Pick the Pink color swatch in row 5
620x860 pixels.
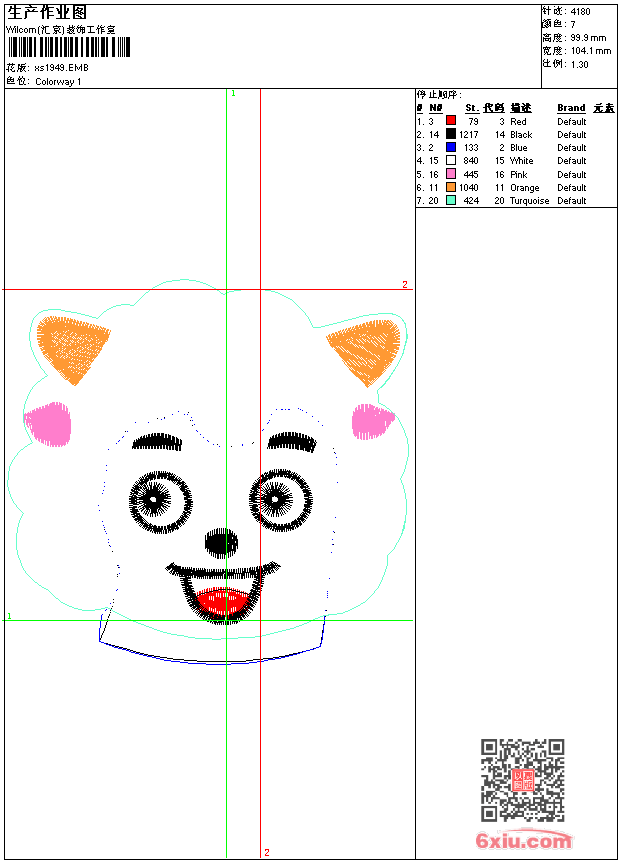(x=450, y=174)
